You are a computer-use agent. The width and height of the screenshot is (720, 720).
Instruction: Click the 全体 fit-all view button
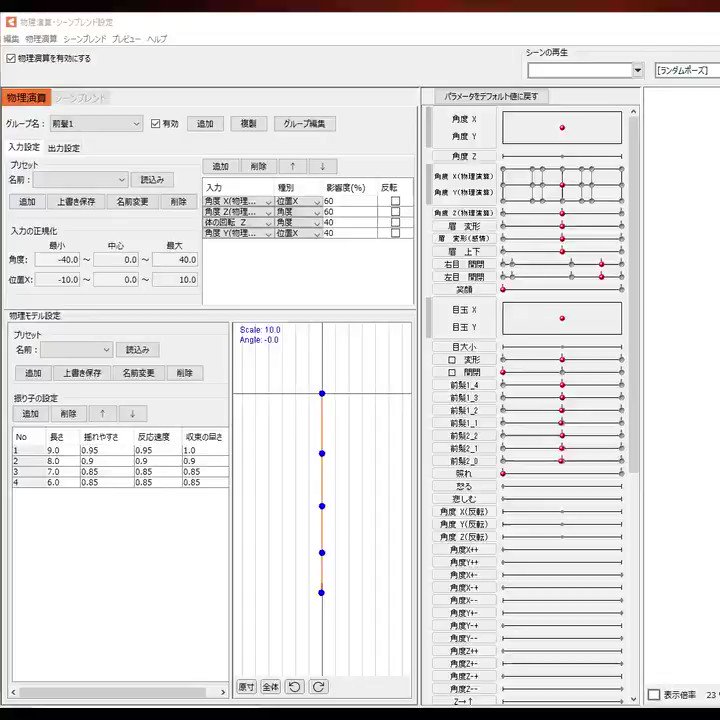click(270, 687)
